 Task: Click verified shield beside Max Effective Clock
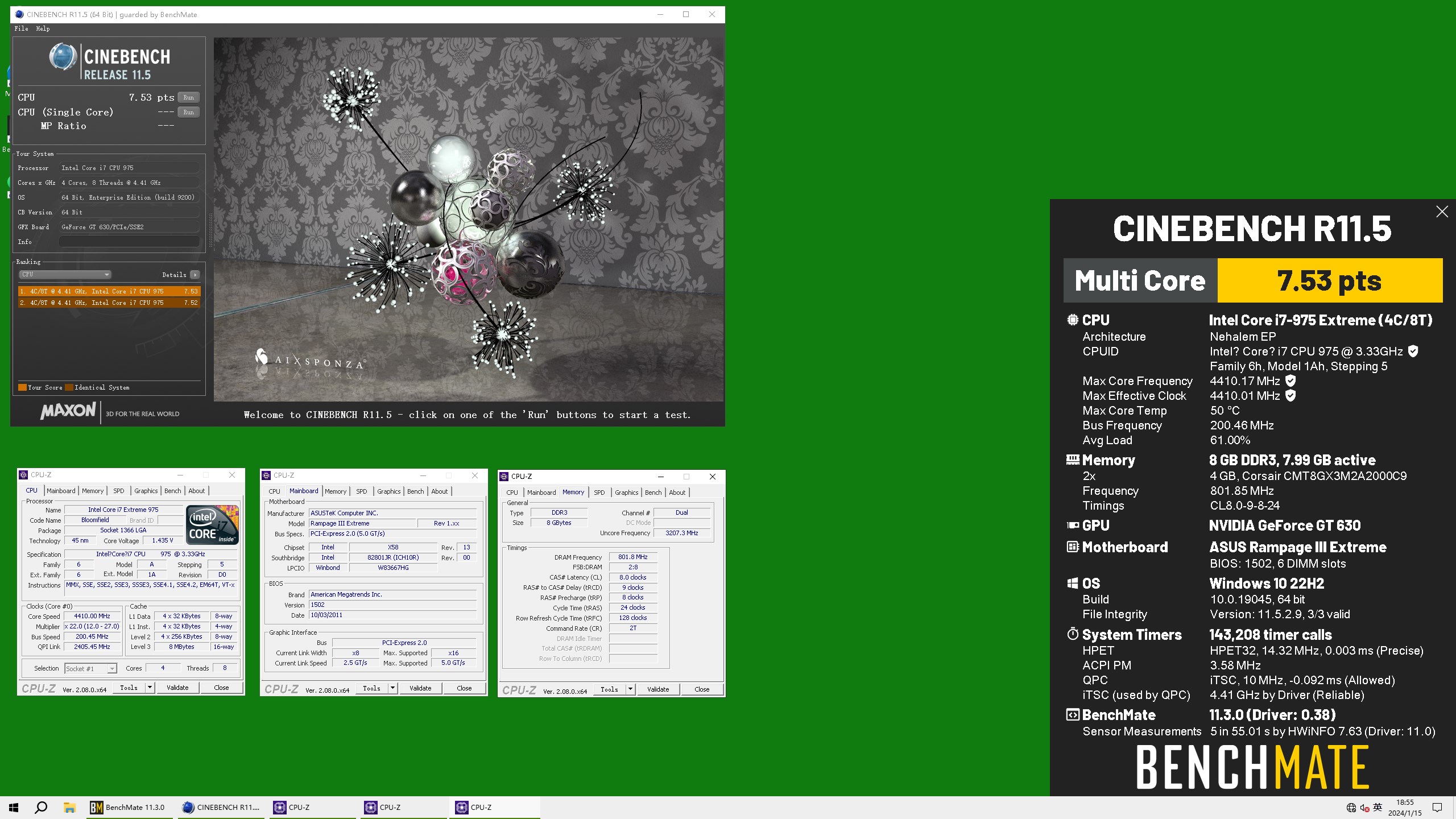[1290, 396]
